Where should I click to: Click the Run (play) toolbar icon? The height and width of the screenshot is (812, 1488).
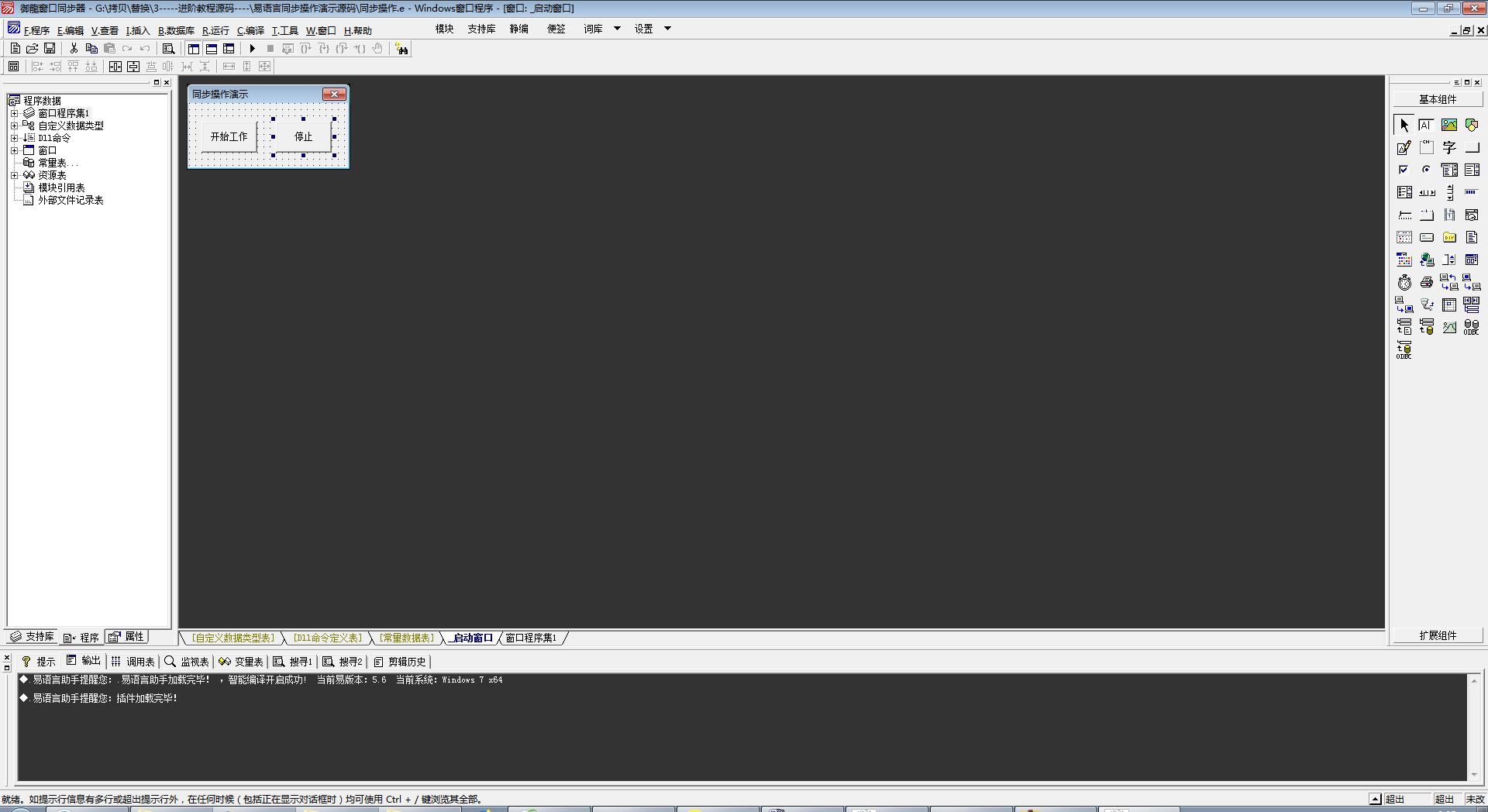[x=252, y=49]
